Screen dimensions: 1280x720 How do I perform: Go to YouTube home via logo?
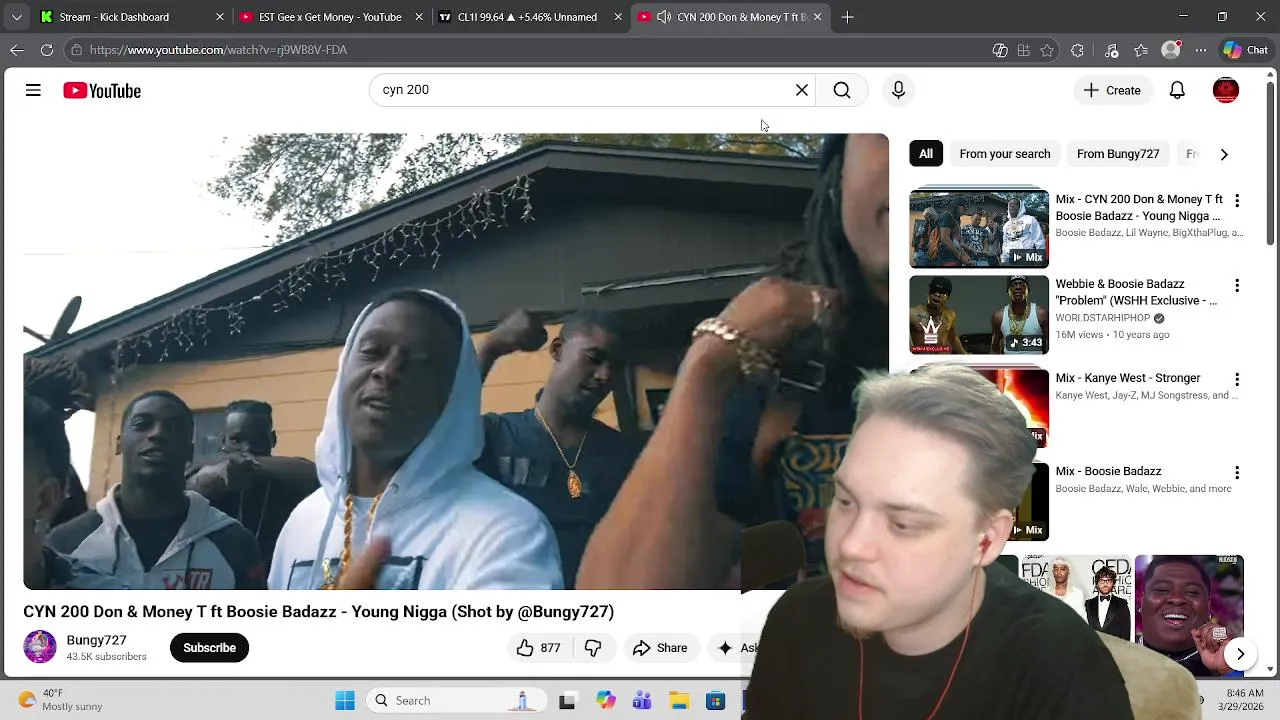[x=102, y=91]
